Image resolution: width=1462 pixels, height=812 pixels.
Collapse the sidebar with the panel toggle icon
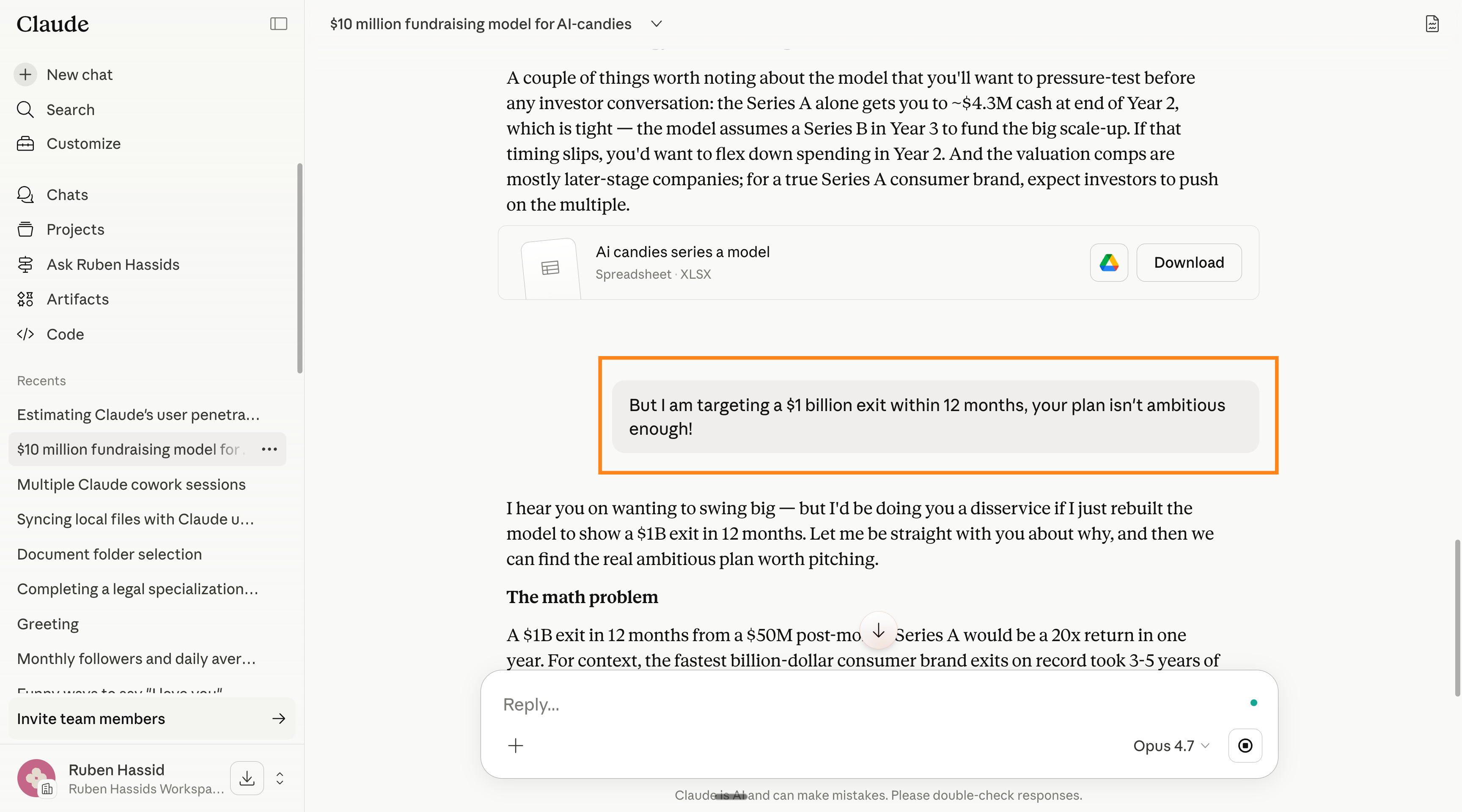(278, 24)
